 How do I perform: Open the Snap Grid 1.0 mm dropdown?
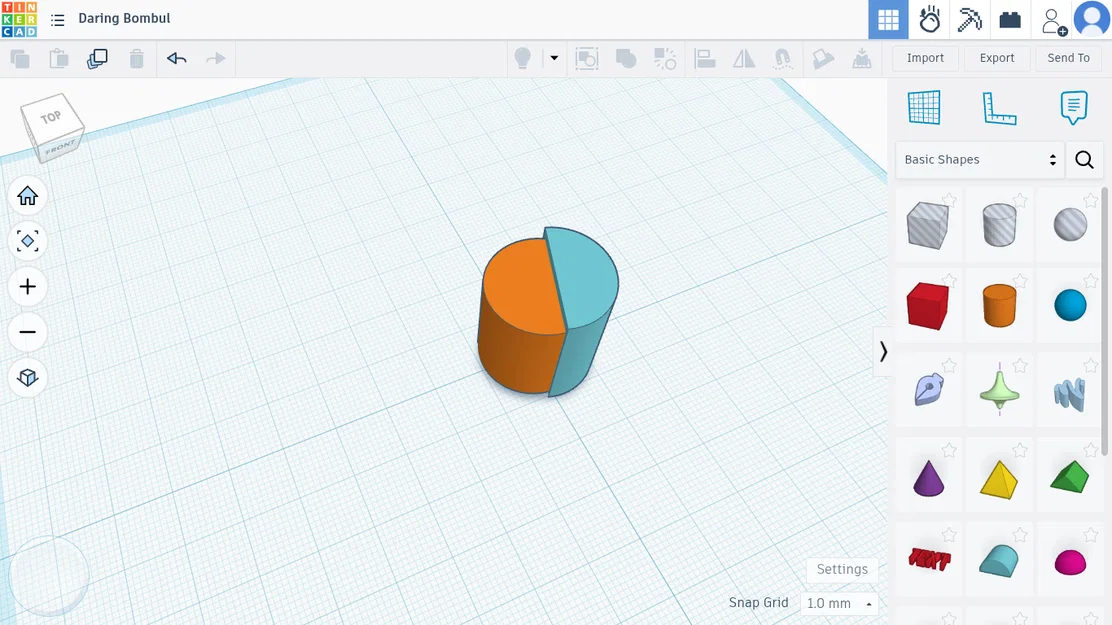click(x=839, y=603)
